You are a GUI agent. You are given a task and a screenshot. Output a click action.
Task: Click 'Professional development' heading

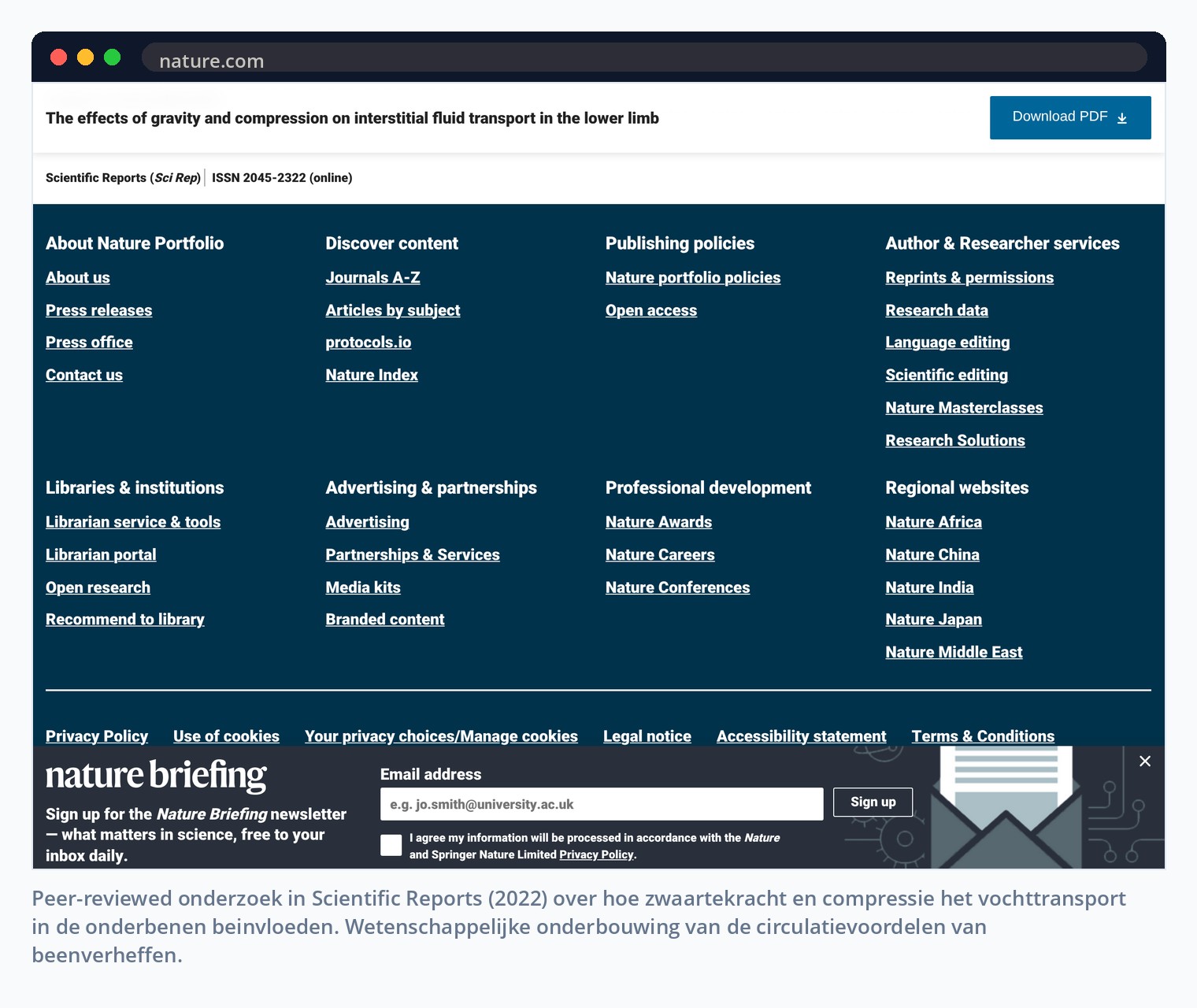pyautogui.click(x=708, y=487)
